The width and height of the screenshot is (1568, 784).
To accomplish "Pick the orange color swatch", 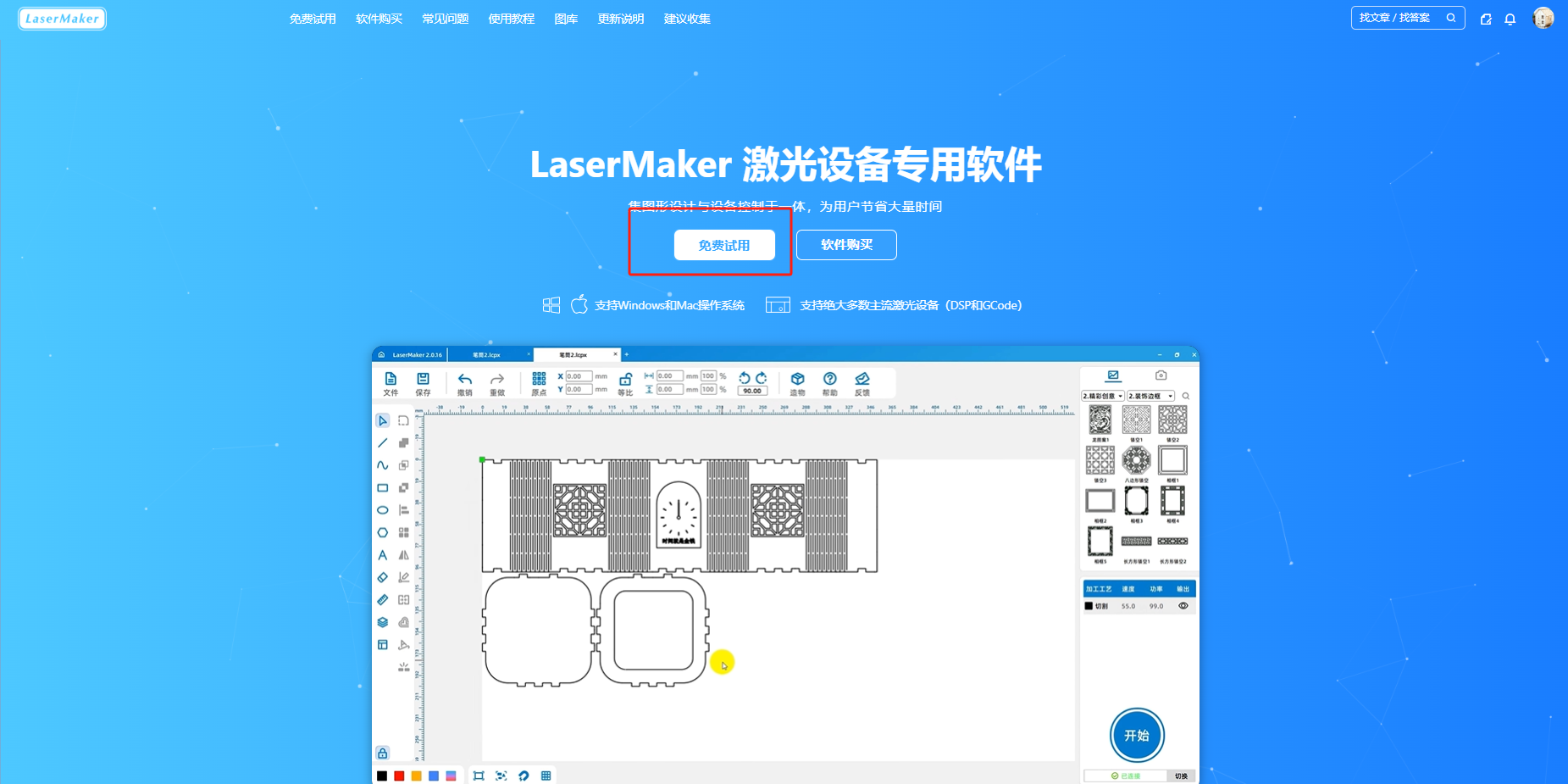I will (x=416, y=776).
